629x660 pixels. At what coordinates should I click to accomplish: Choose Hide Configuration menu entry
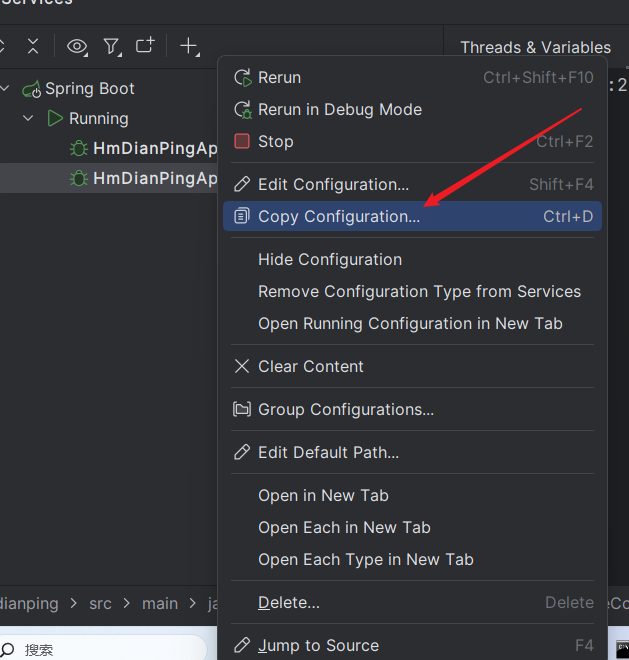pyautogui.click(x=412, y=259)
